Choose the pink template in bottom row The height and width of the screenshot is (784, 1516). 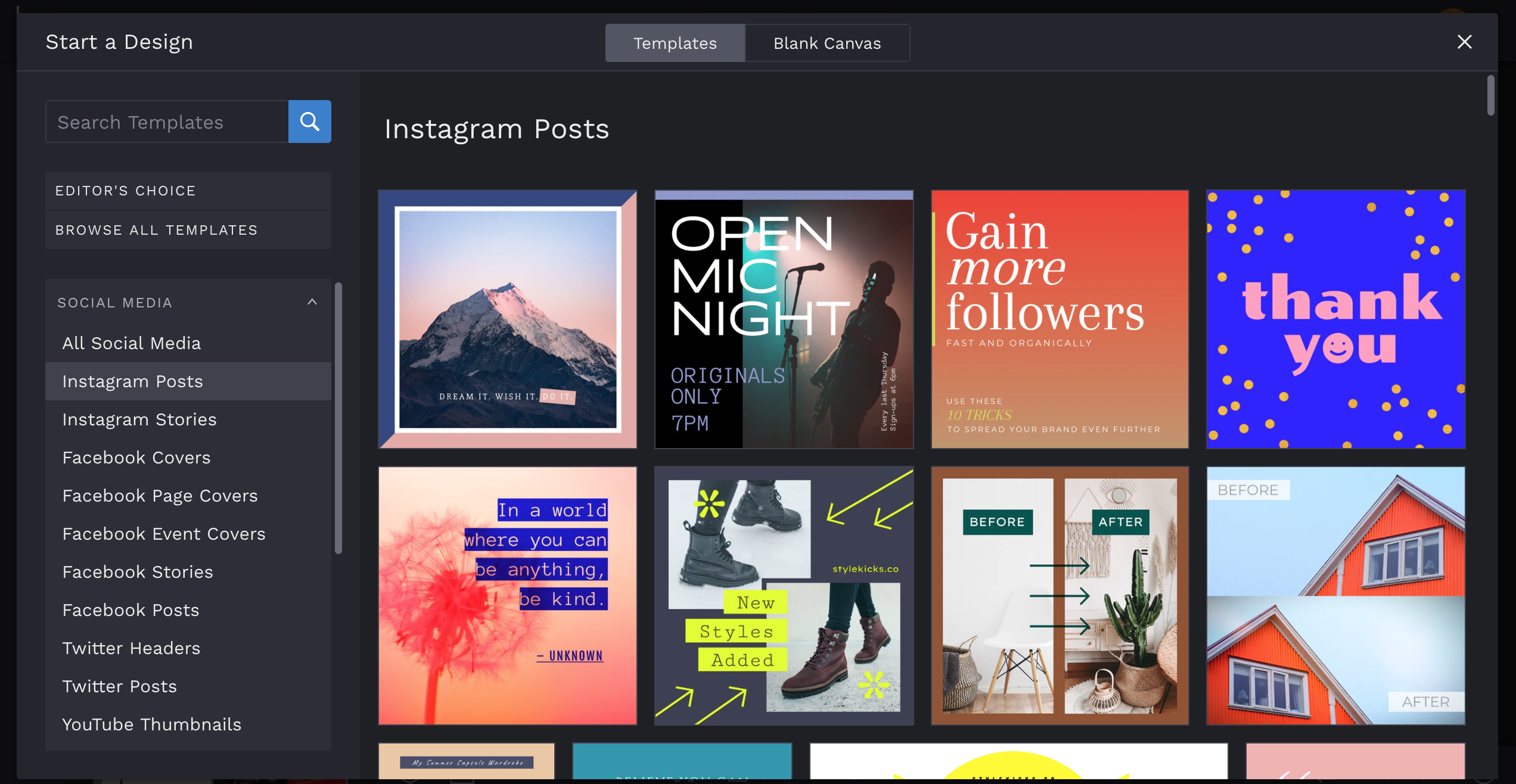point(1356,761)
